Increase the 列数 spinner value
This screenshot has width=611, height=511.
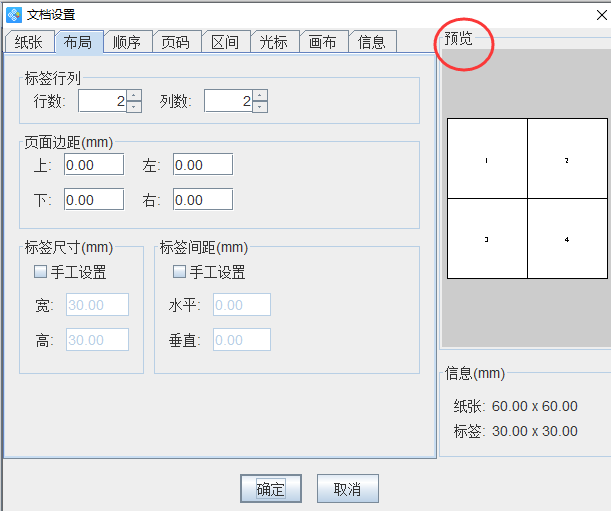(x=260, y=96)
